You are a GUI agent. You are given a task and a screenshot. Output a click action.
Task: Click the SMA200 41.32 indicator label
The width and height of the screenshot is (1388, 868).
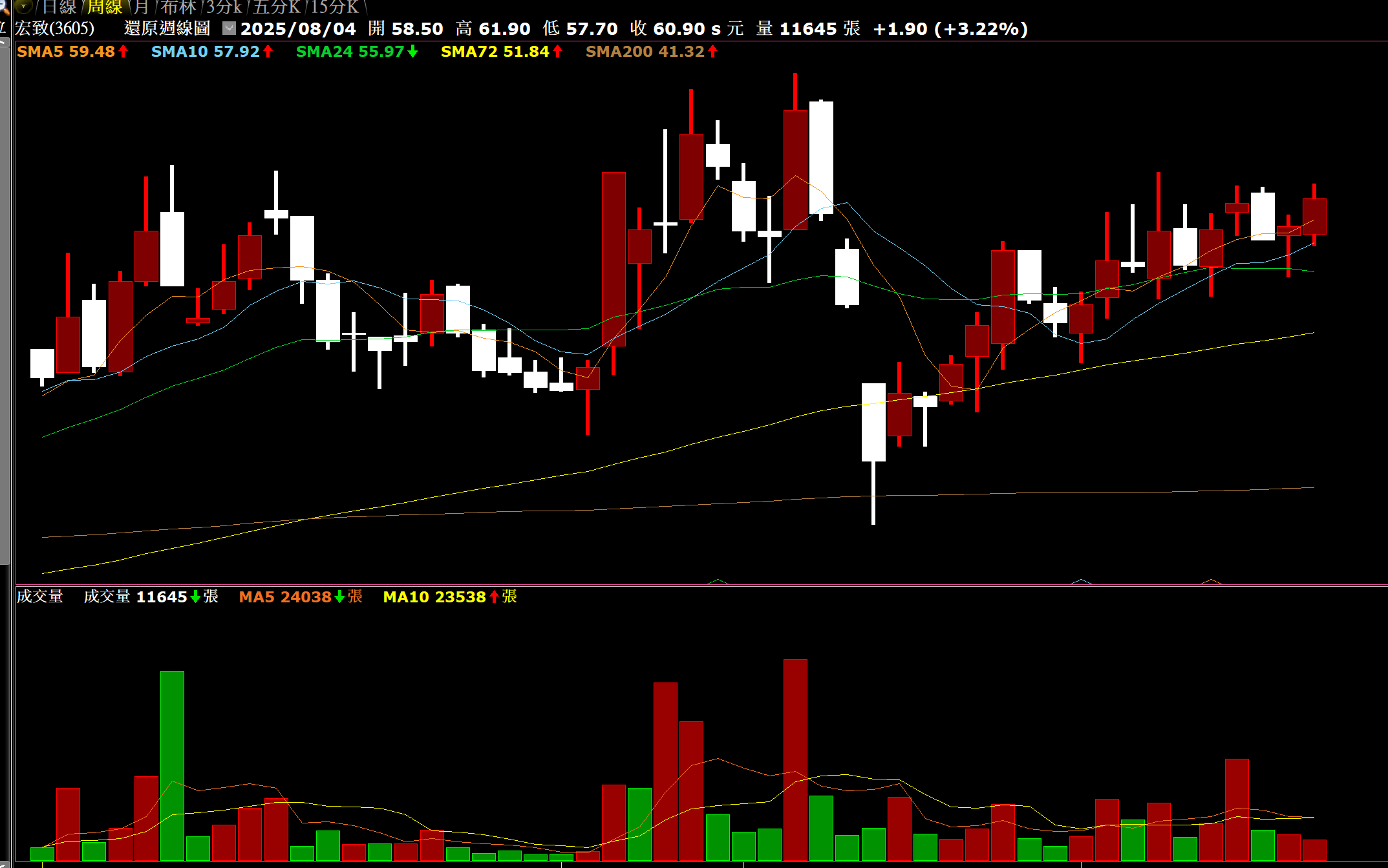645,52
